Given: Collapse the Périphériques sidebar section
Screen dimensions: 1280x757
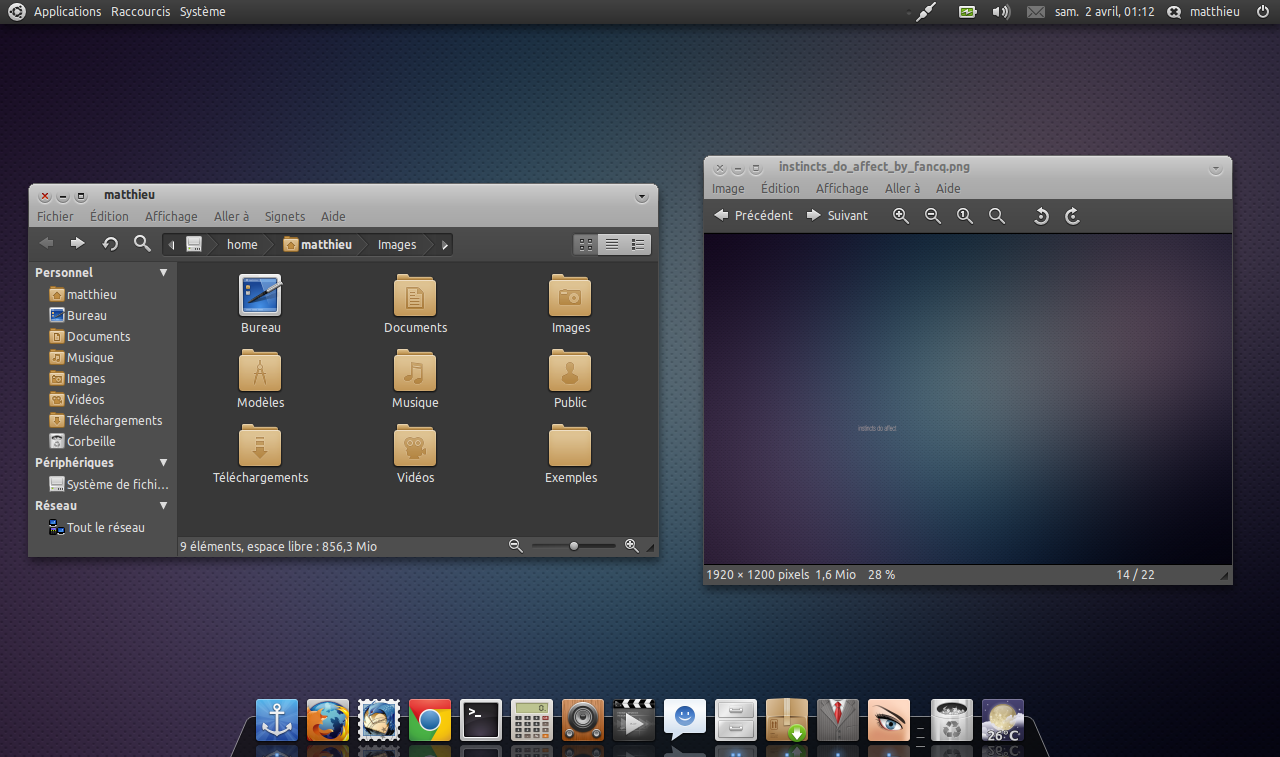Looking at the screenshot, I should coord(163,463).
